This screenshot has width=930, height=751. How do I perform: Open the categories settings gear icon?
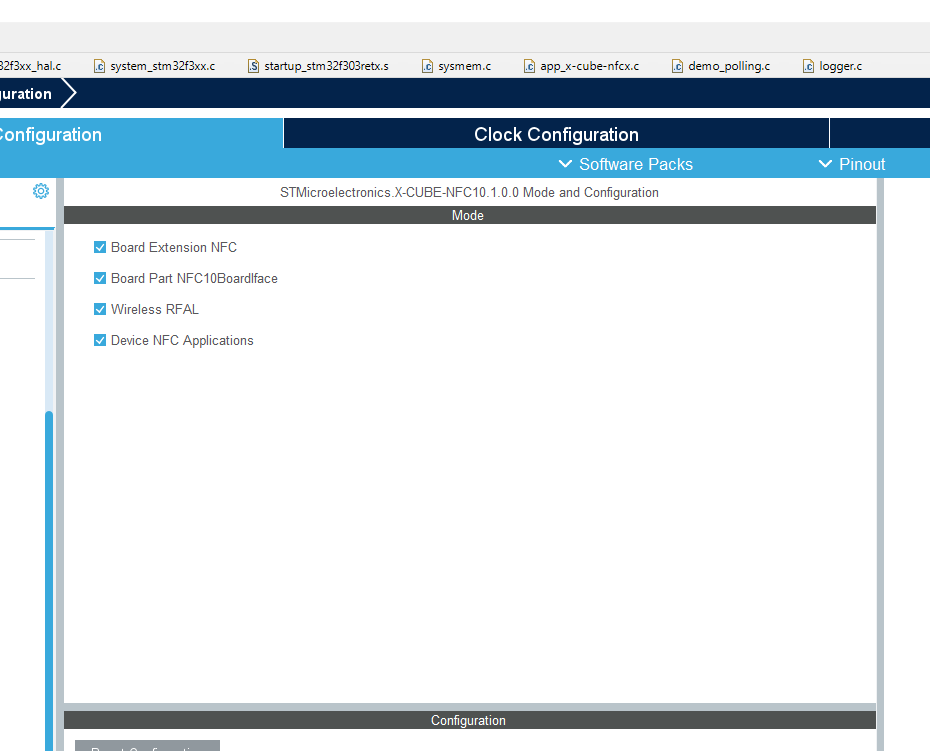pyautogui.click(x=41, y=191)
